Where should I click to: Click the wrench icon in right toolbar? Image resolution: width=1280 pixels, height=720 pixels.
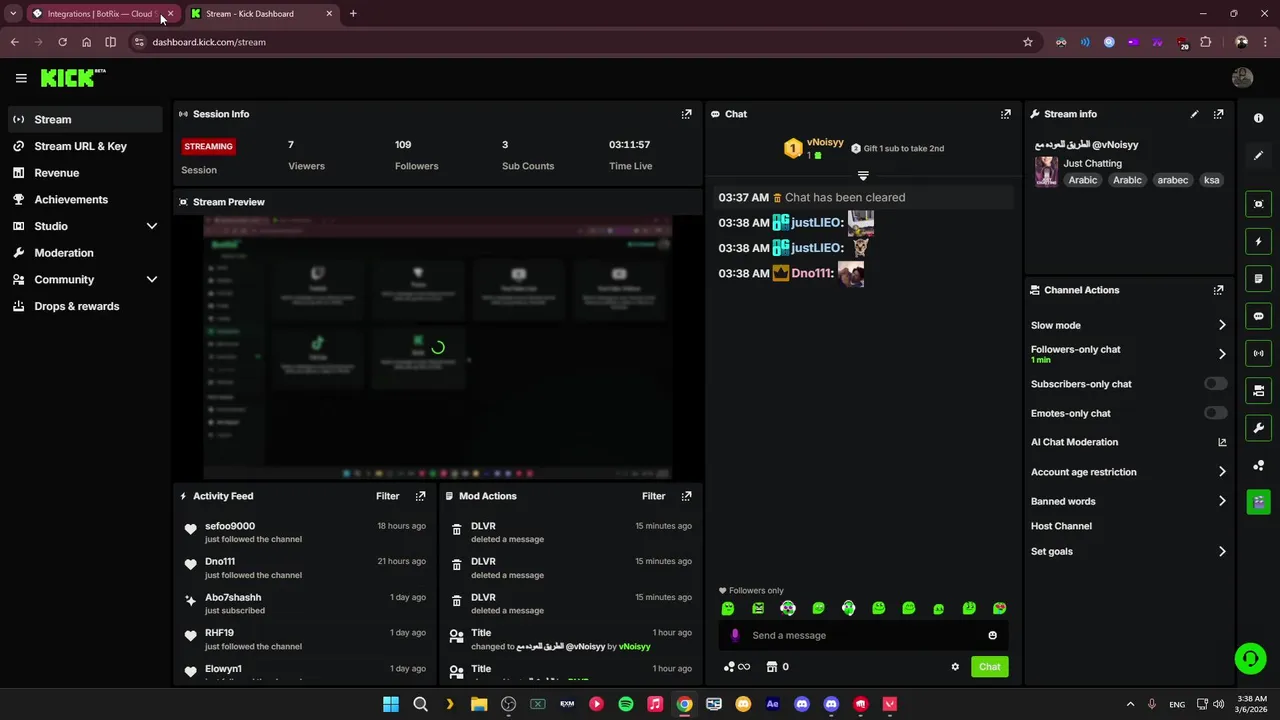[1259, 428]
